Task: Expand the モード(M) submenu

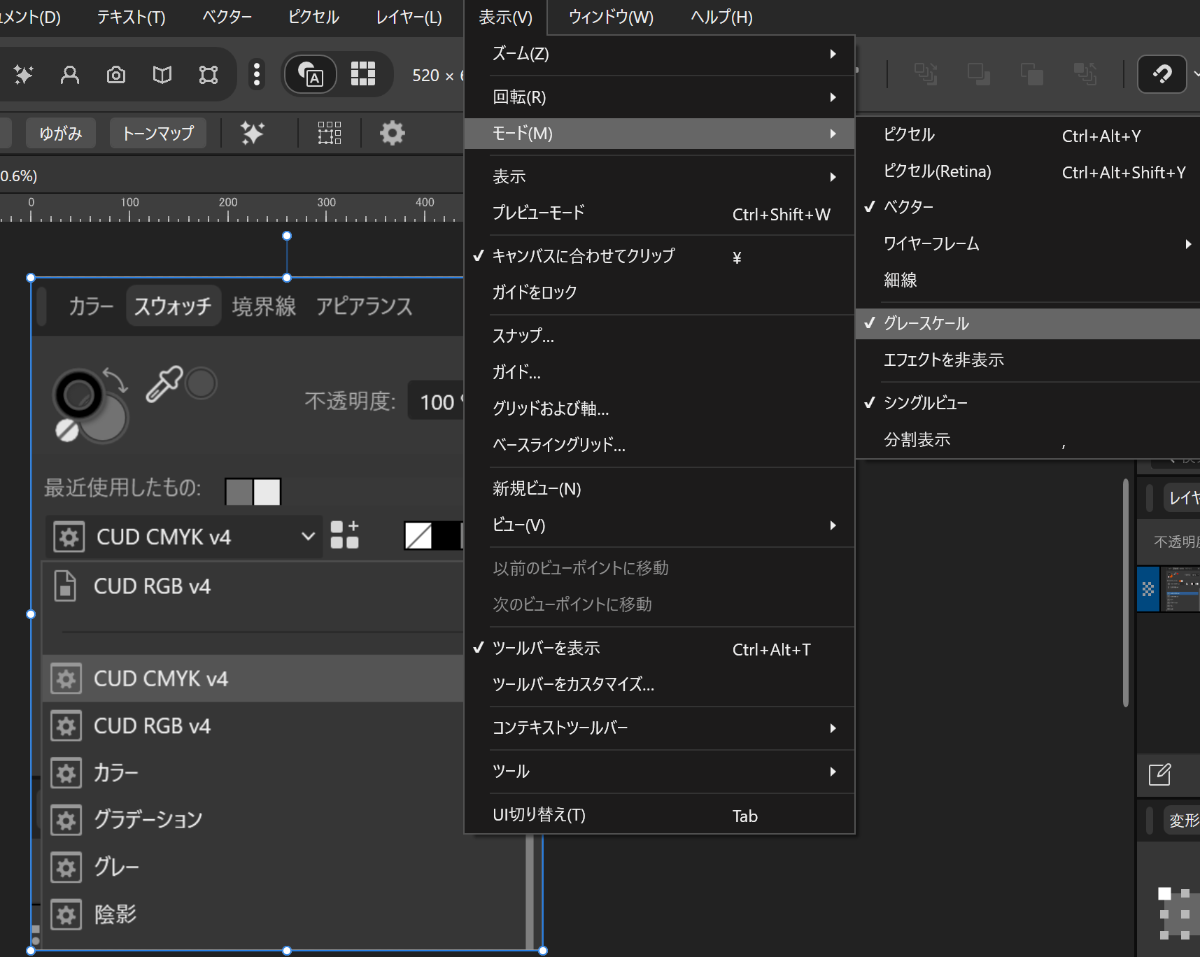Action: [x=660, y=133]
